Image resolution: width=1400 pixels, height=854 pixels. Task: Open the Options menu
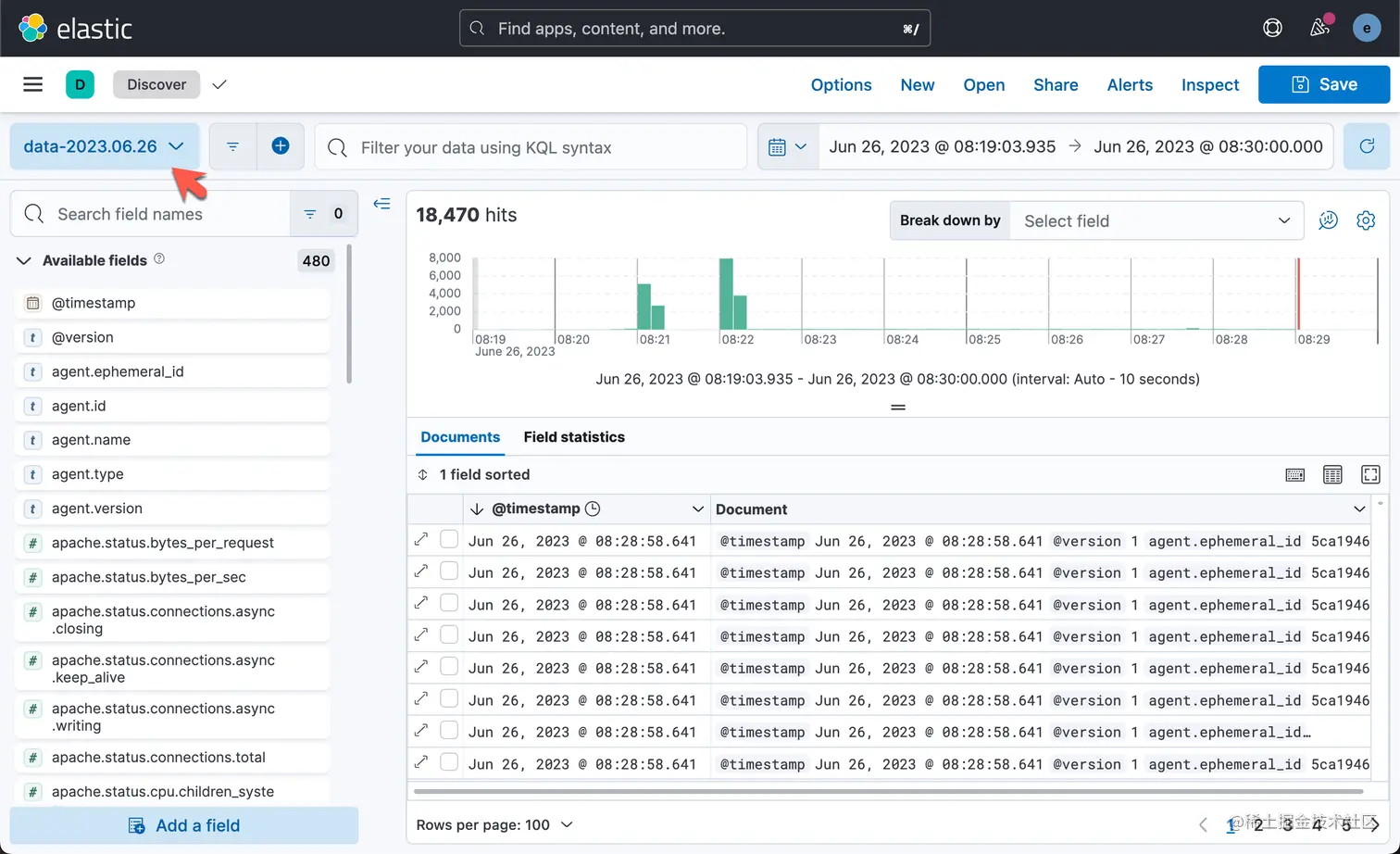pos(841,84)
